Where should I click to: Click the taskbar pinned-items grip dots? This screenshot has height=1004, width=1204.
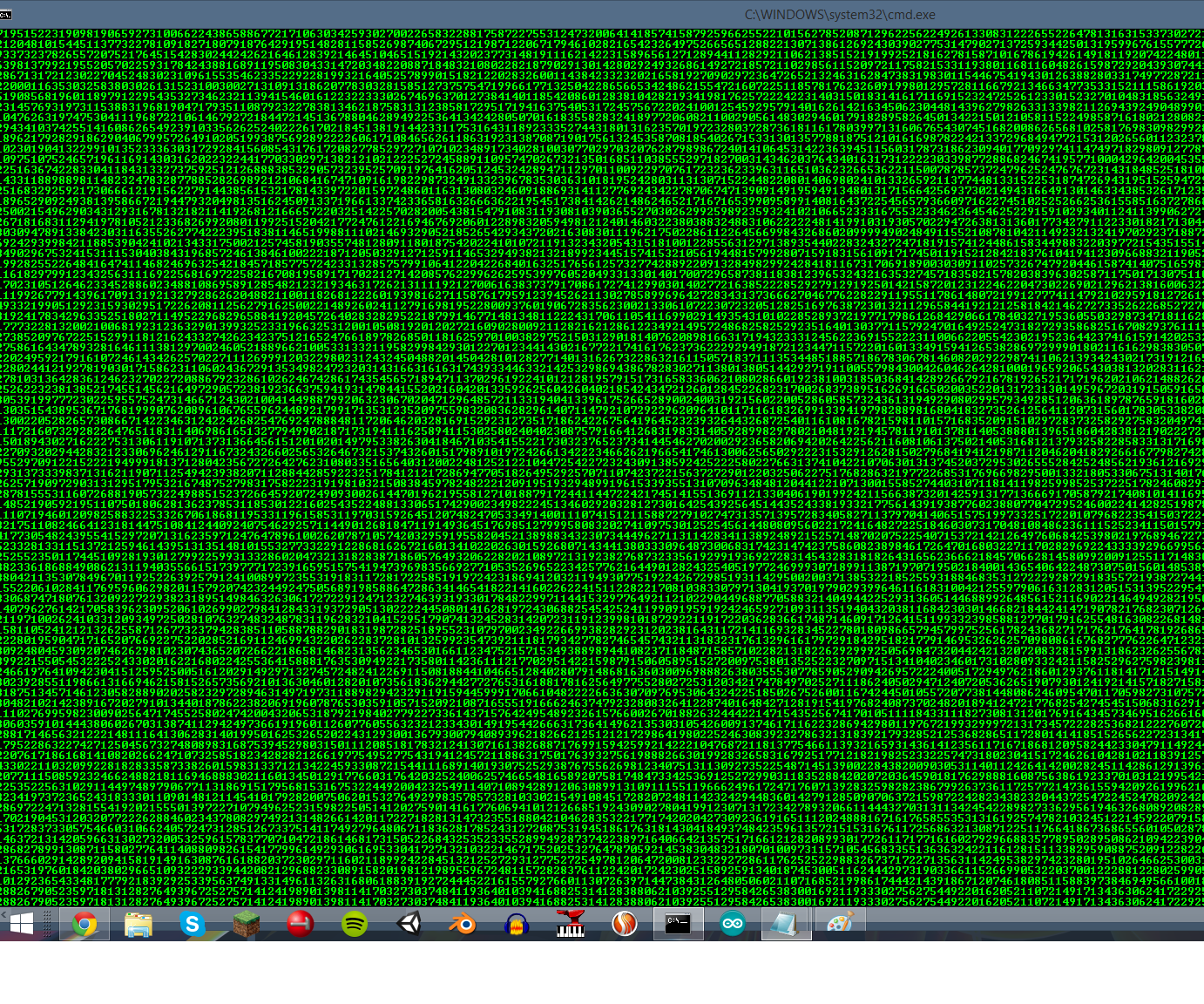pos(46,926)
